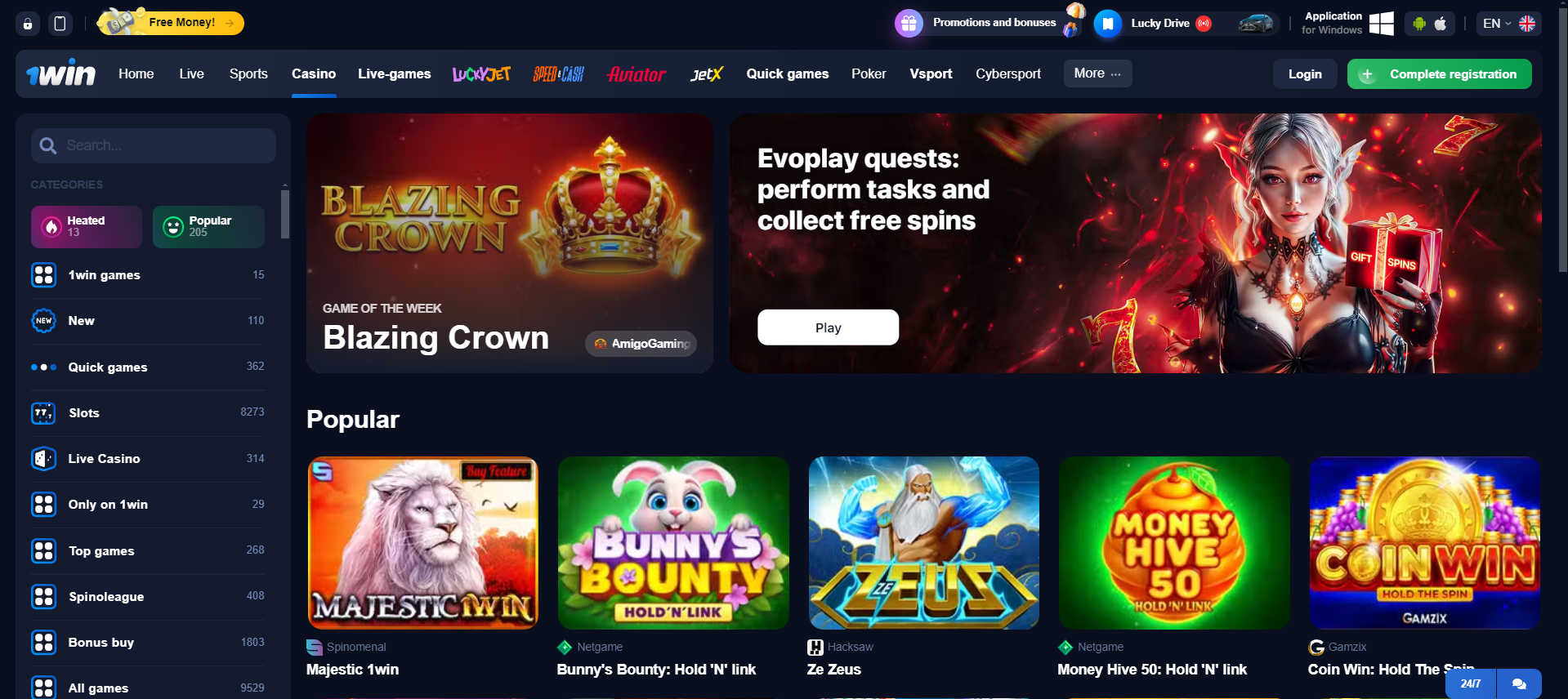Select the Heated category filter
The image size is (1568, 699).
tap(87, 226)
